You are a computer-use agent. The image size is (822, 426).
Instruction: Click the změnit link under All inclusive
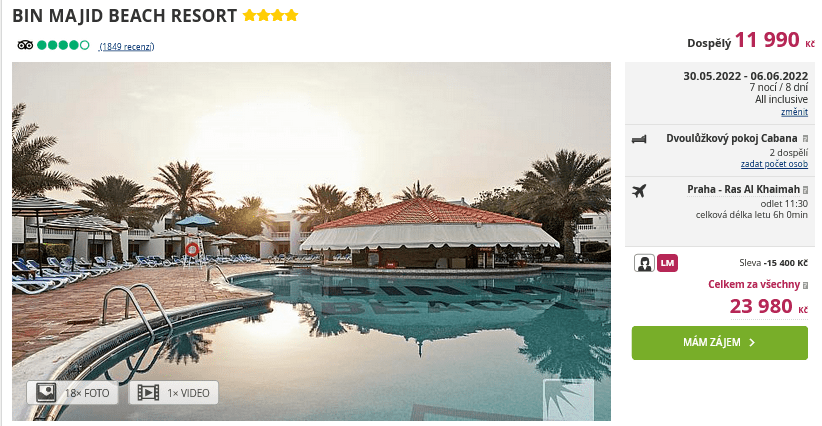794,112
